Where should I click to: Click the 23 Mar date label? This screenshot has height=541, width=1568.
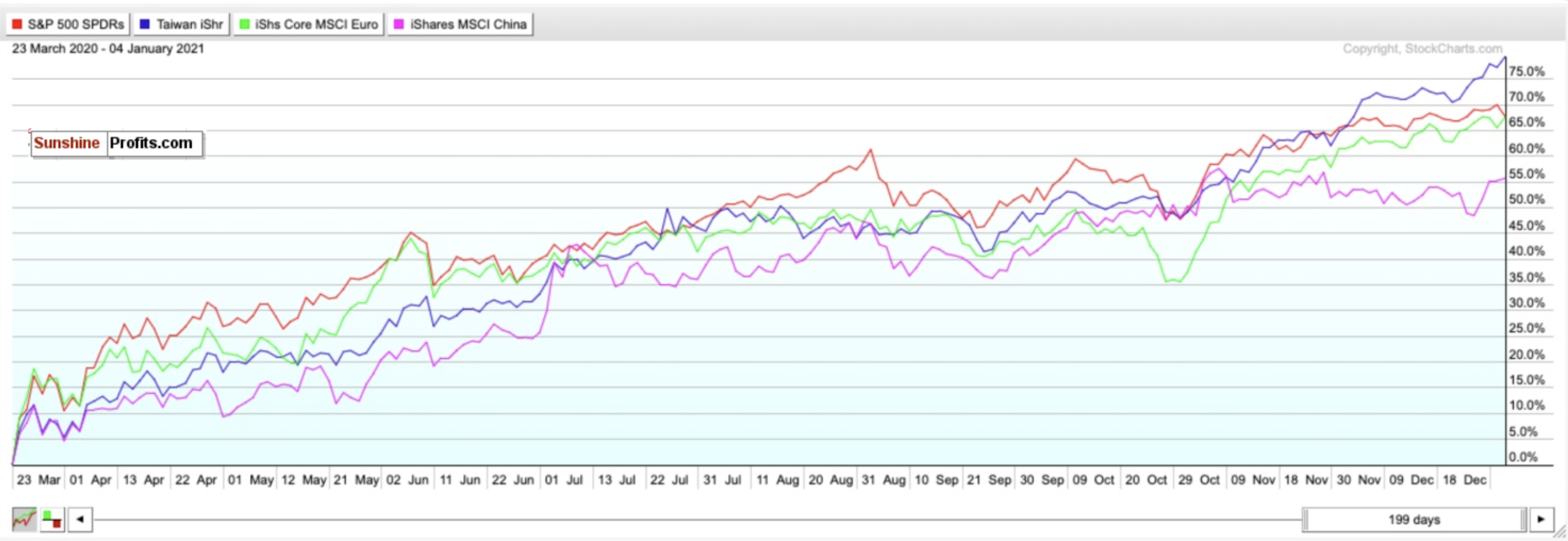tap(39, 480)
